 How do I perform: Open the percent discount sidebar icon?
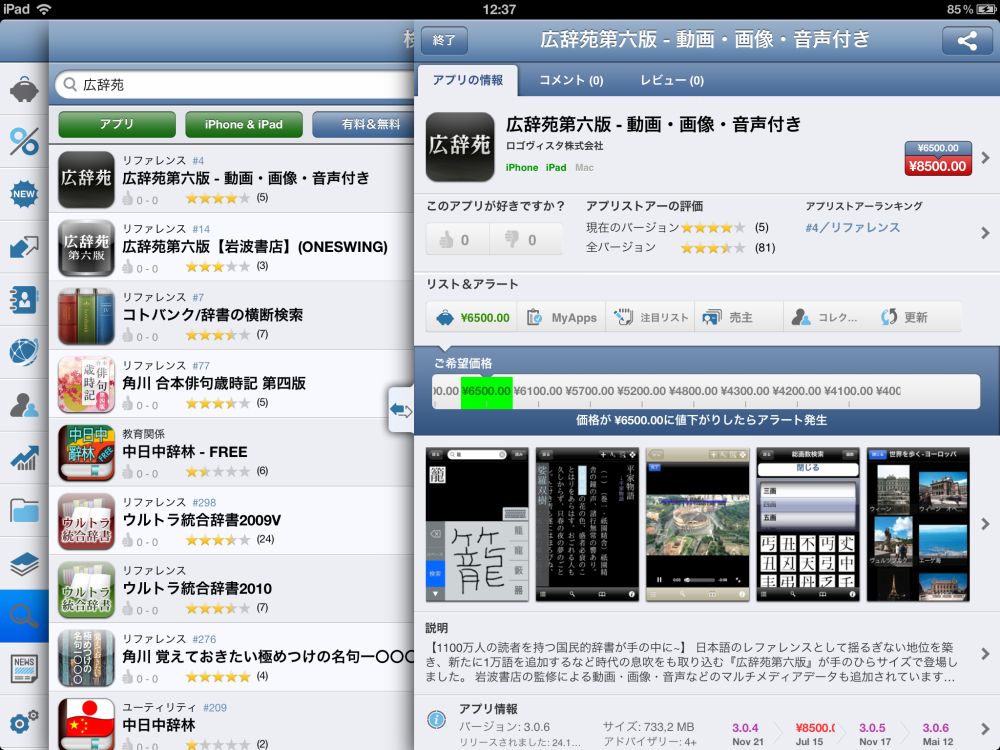pos(24,142)
